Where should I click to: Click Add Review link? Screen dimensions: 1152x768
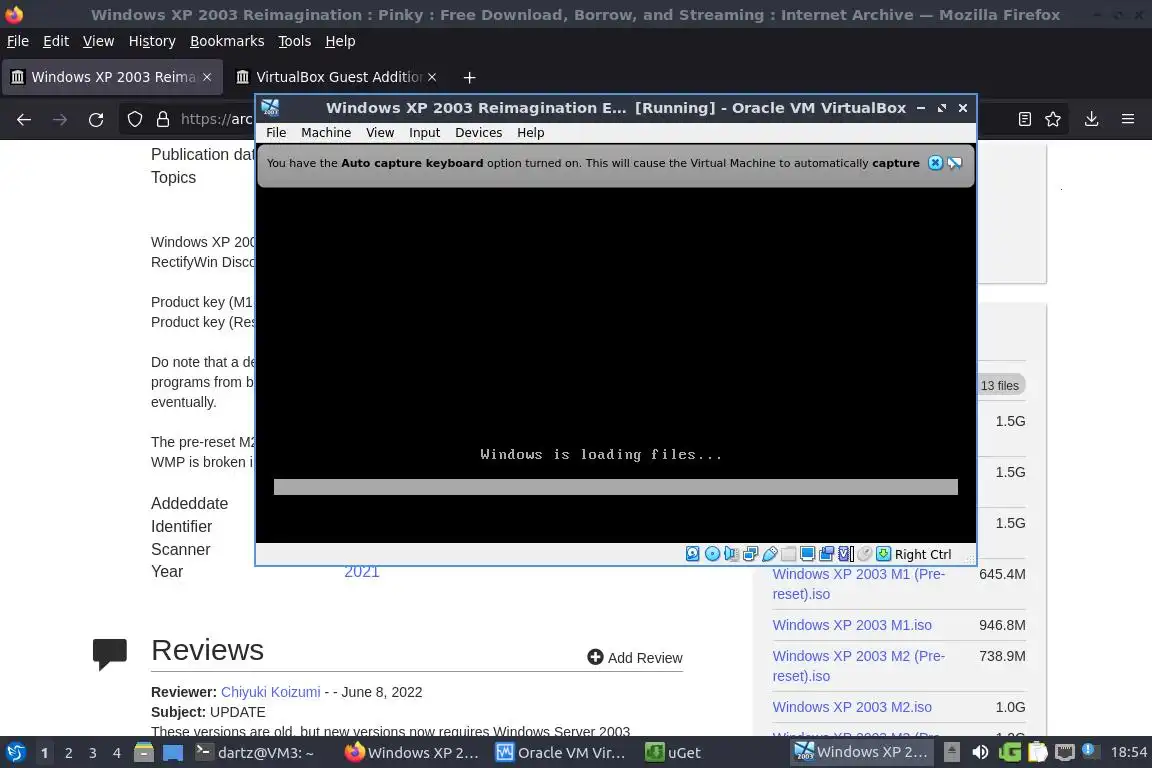(x=635, y=658)
